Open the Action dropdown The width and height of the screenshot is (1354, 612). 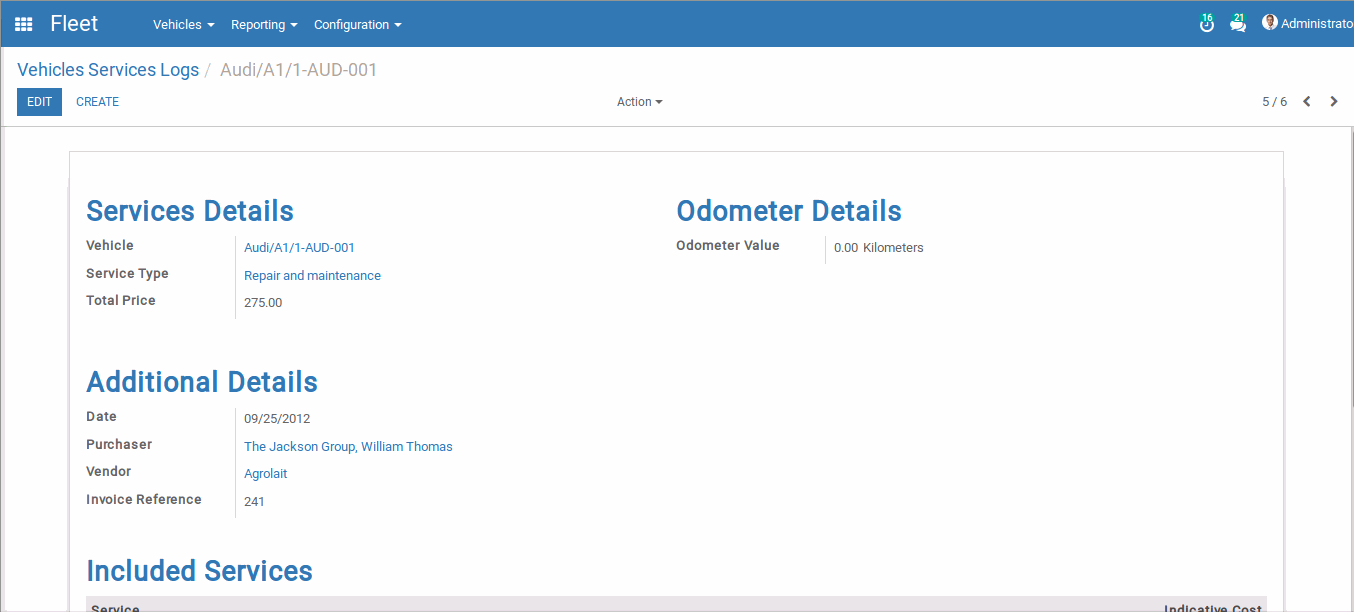(640, 101)
